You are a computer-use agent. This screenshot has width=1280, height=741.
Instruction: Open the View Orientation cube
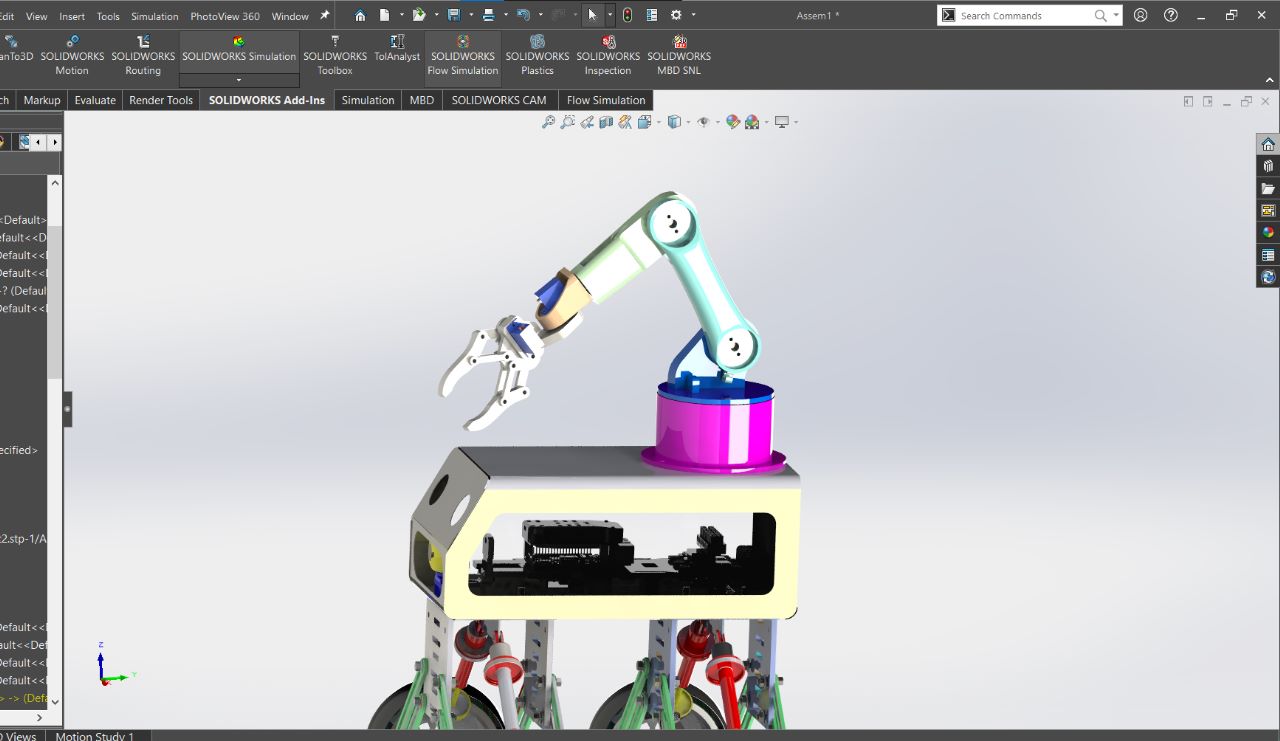(644, 122)
